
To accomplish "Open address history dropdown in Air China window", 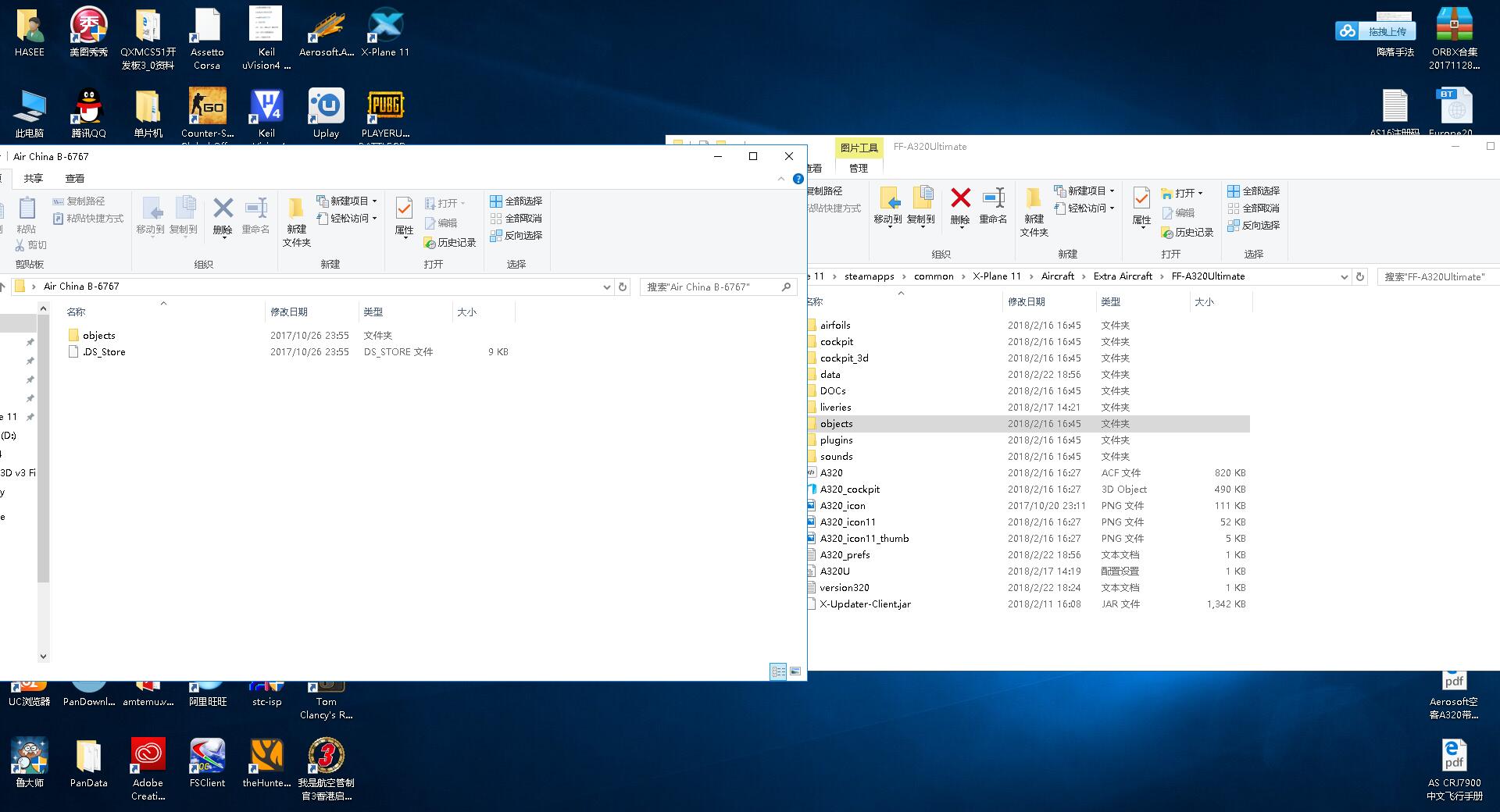I will pyautogui.click(x=606, y=287).
